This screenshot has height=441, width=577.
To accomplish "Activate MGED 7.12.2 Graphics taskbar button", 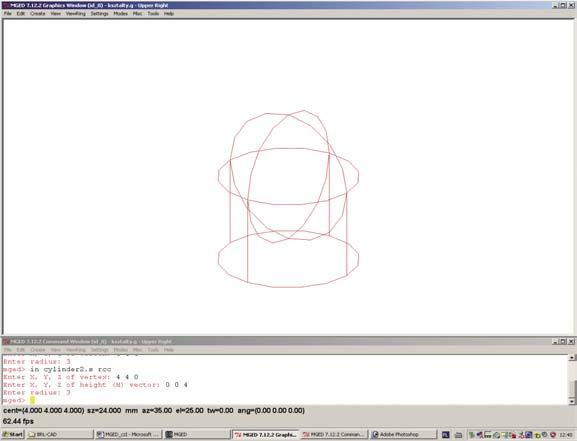I will pos(266,434).
